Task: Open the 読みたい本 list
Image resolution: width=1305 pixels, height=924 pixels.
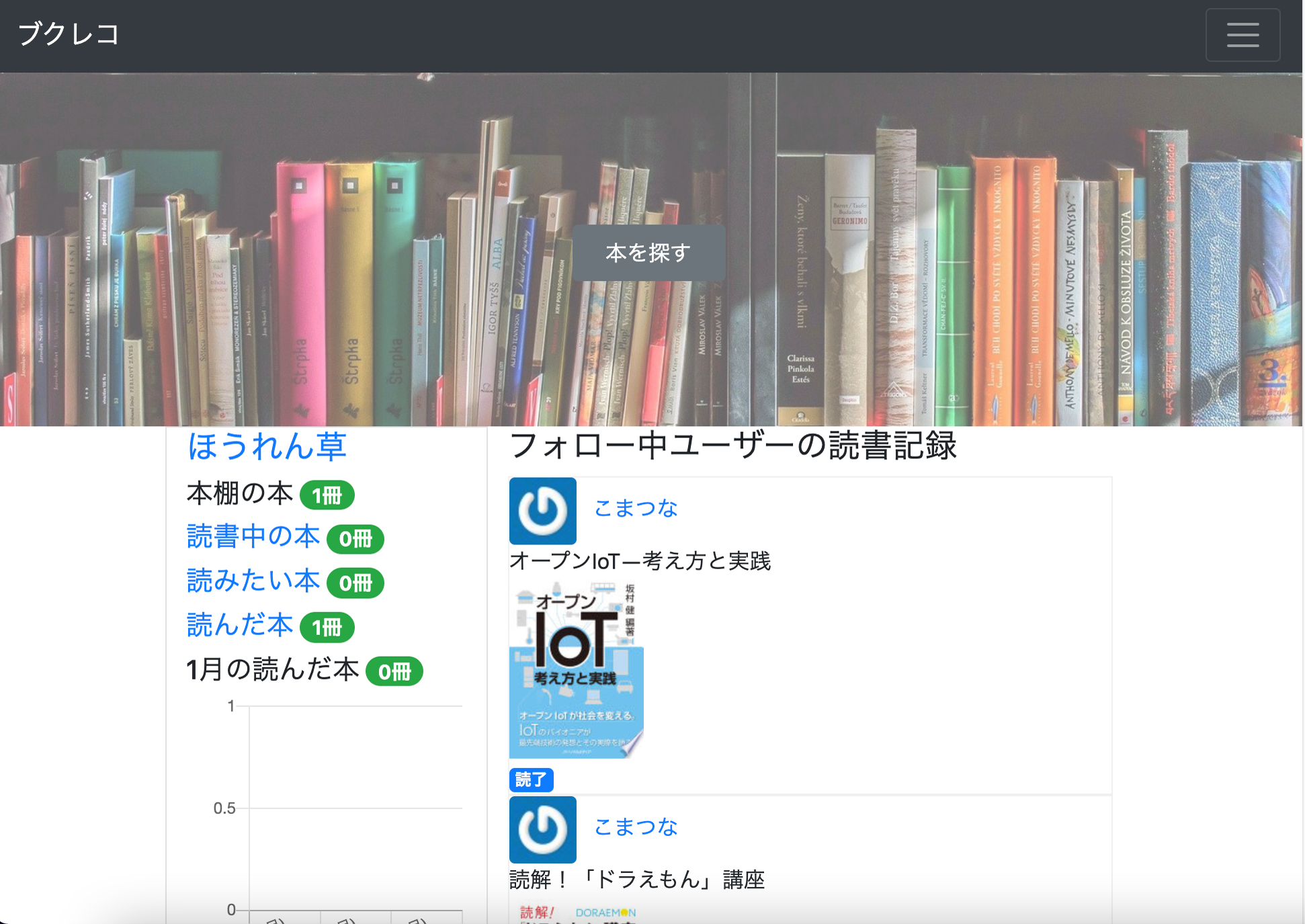Action: pos(253,581)
